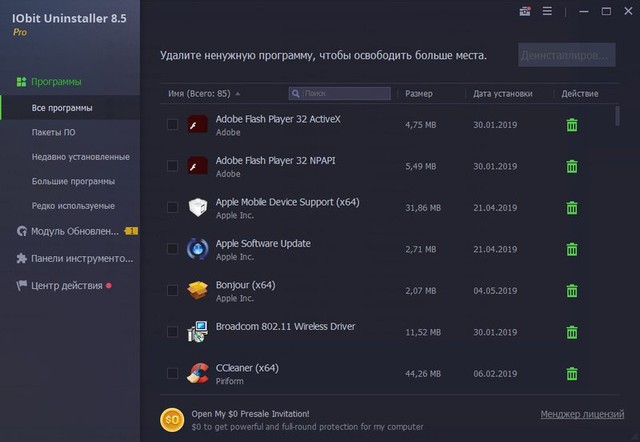This screenshot has height=442, width=640.
Task: Switch to Большие программы list
Action: 73,181
